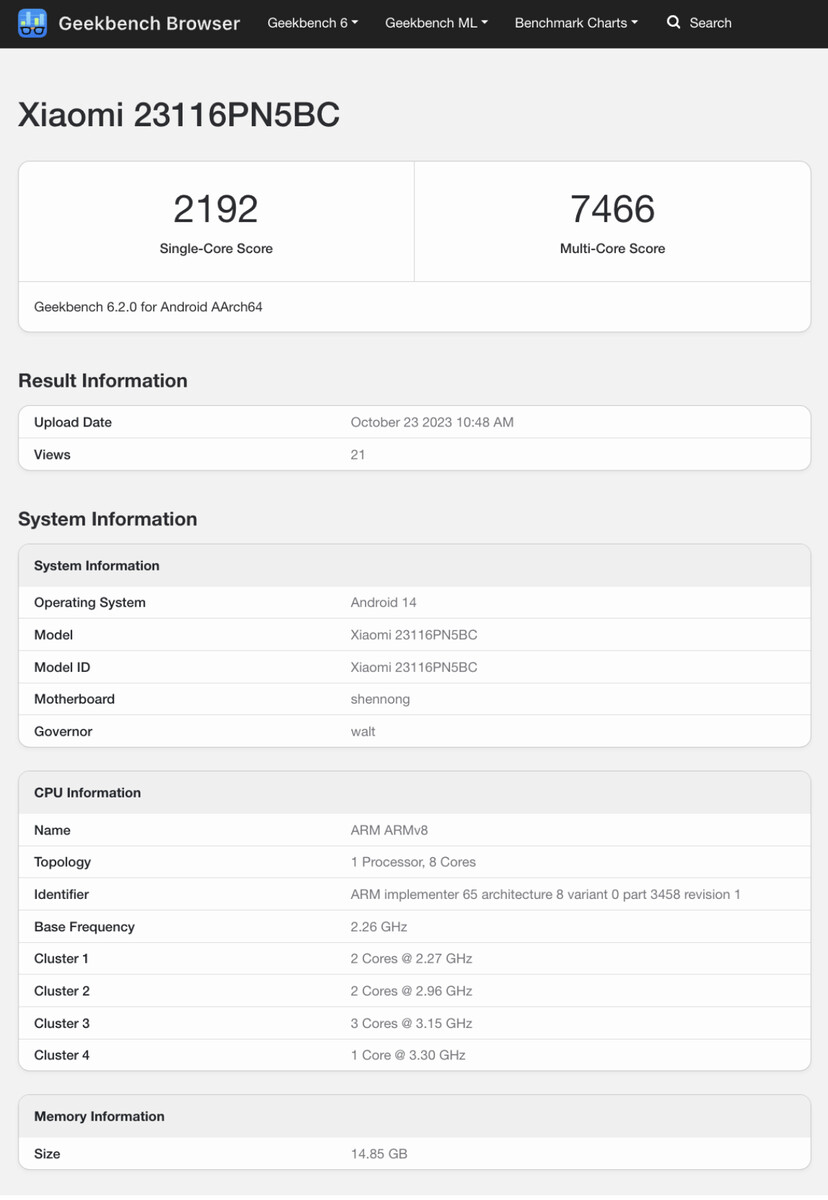This screenshot has width=828, height=1200.
Task: Click the ARM implementer identifier text
Action: tap(545, 894)
